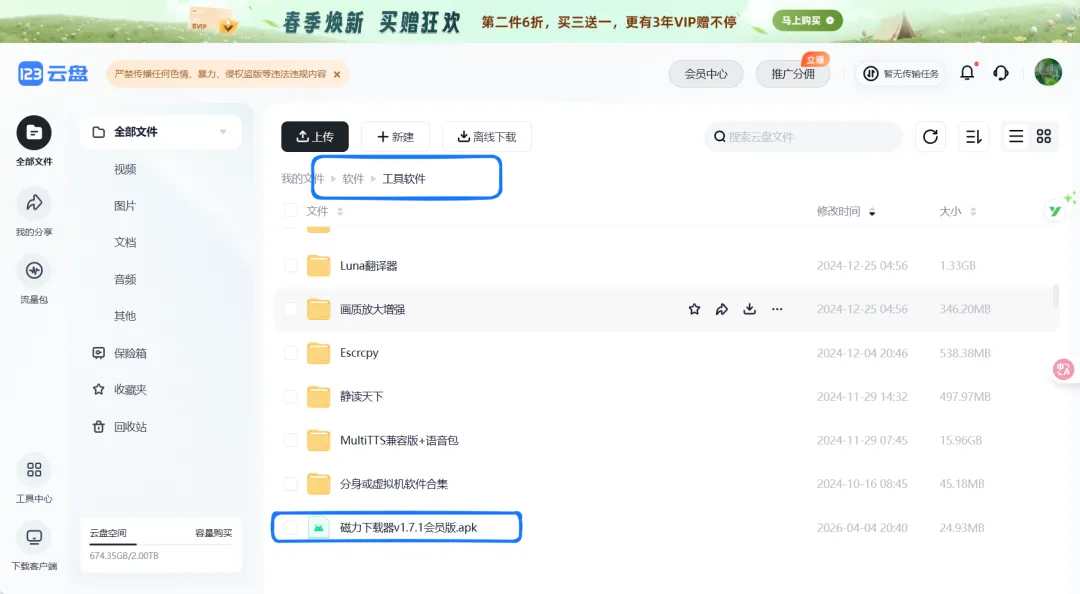Open the 静读天下 folder name
The image size is (1080, 594).
coord(362,397)
